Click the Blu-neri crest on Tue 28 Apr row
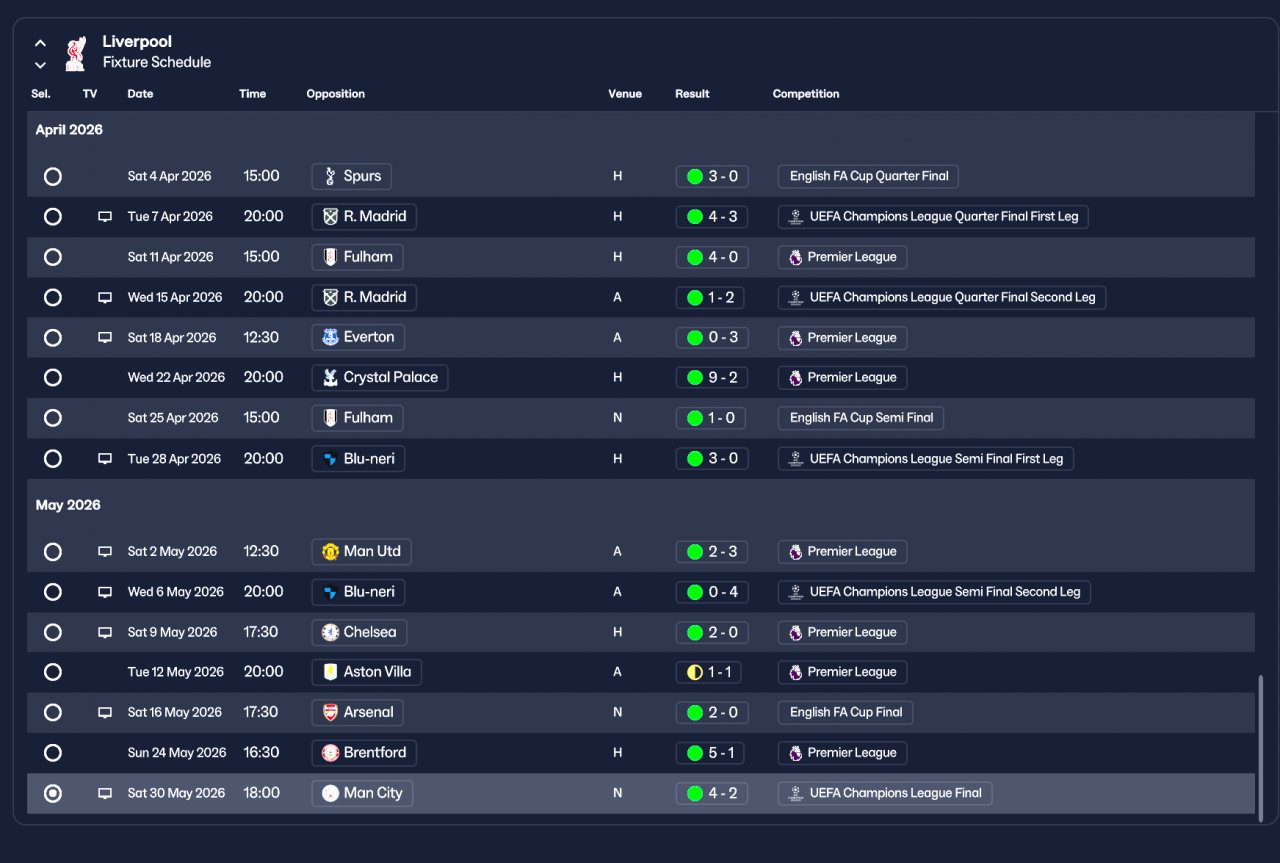 pos(330,459)
